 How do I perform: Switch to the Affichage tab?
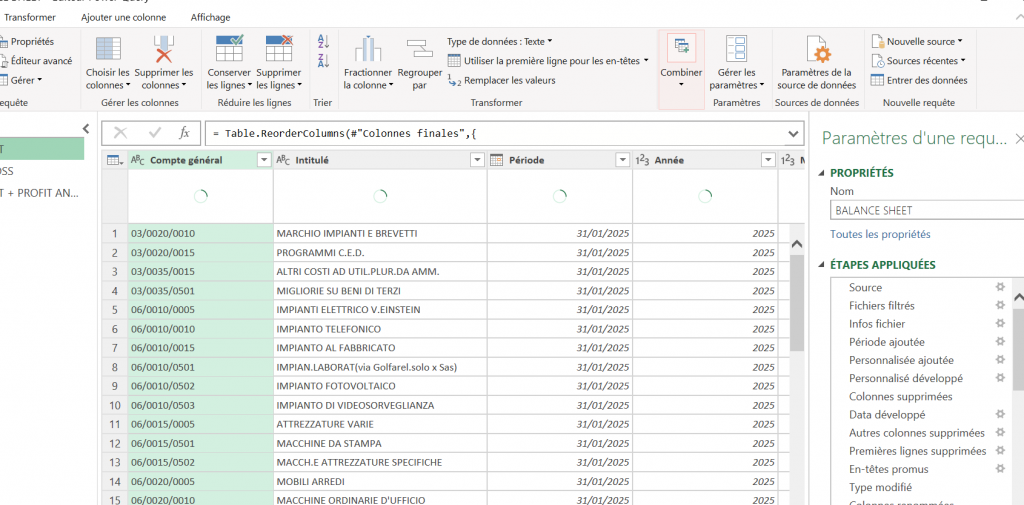click(x=210, y=18)
